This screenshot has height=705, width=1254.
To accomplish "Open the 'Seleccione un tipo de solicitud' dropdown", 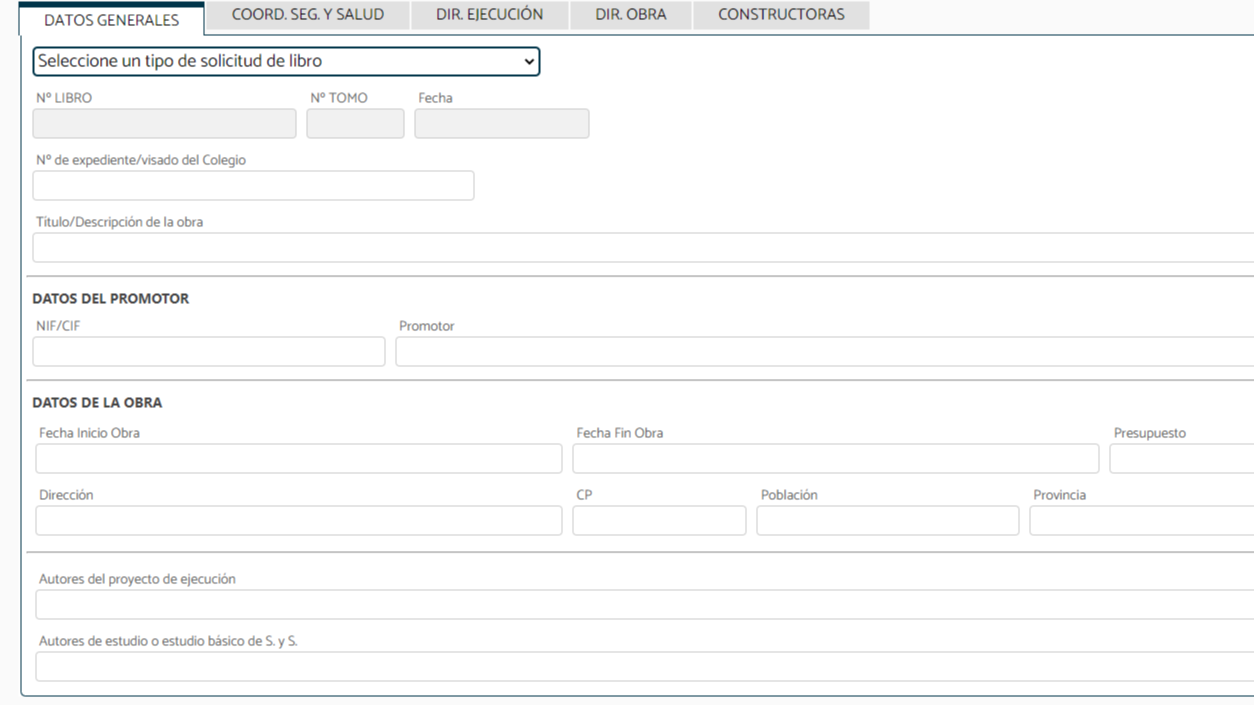I will (286, 62).
